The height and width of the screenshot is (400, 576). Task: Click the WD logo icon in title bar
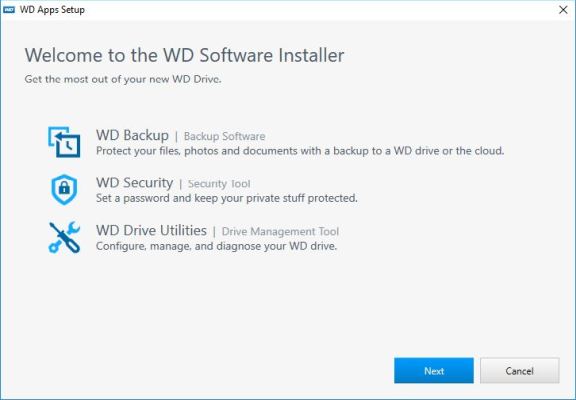[x=9, y=10]
